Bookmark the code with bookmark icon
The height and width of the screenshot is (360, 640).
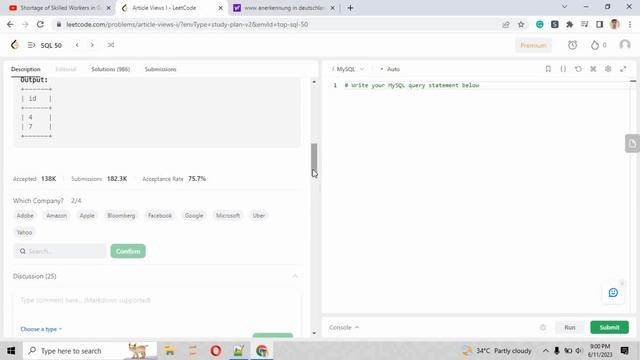pyautogui.click(x=548, y=69)
